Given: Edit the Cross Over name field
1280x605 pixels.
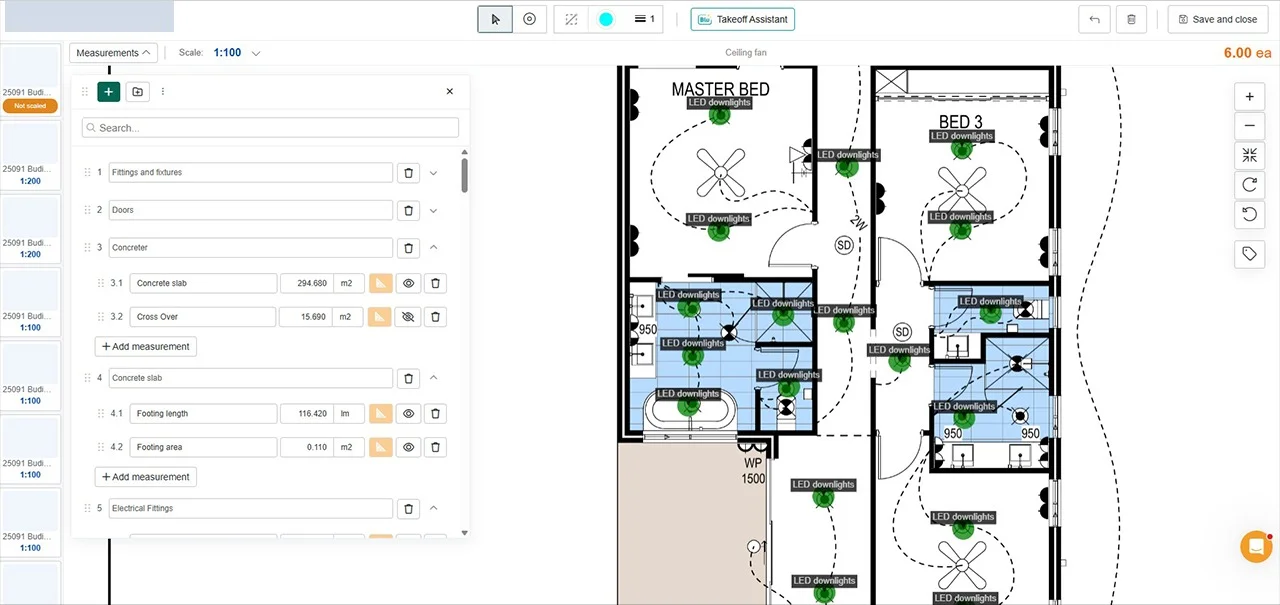Looking at the screenshot, I should pos(203,317).
